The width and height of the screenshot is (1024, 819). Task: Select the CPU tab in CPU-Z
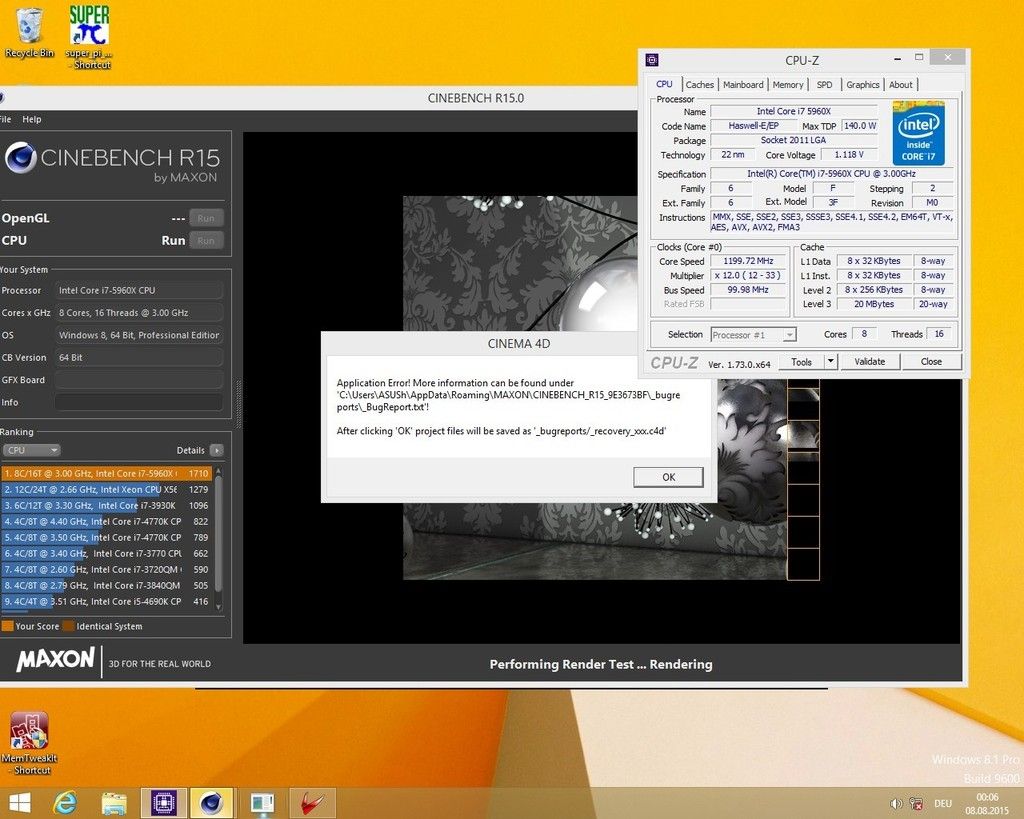(664, 84)
